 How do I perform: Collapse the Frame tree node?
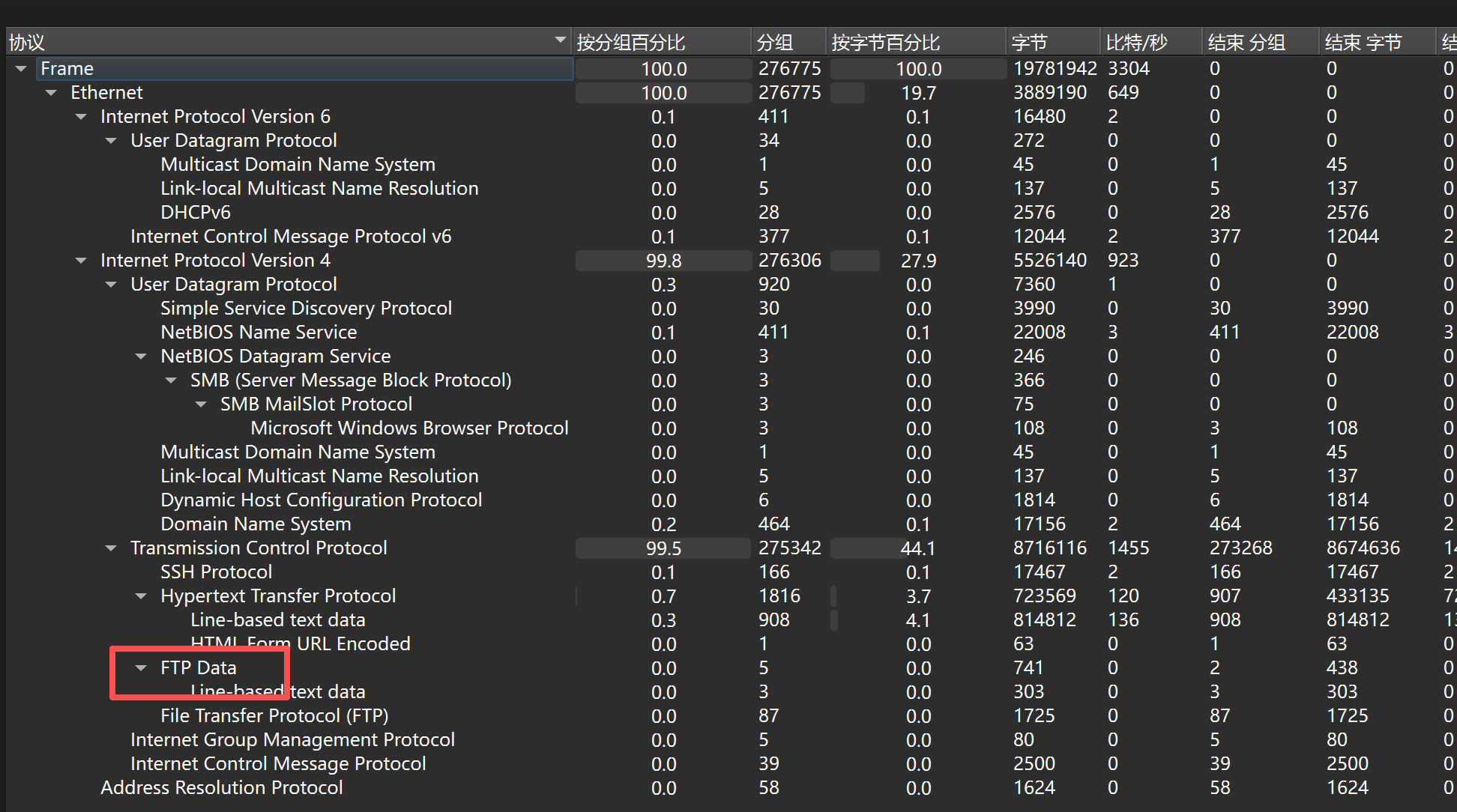[x=21, y=69]
